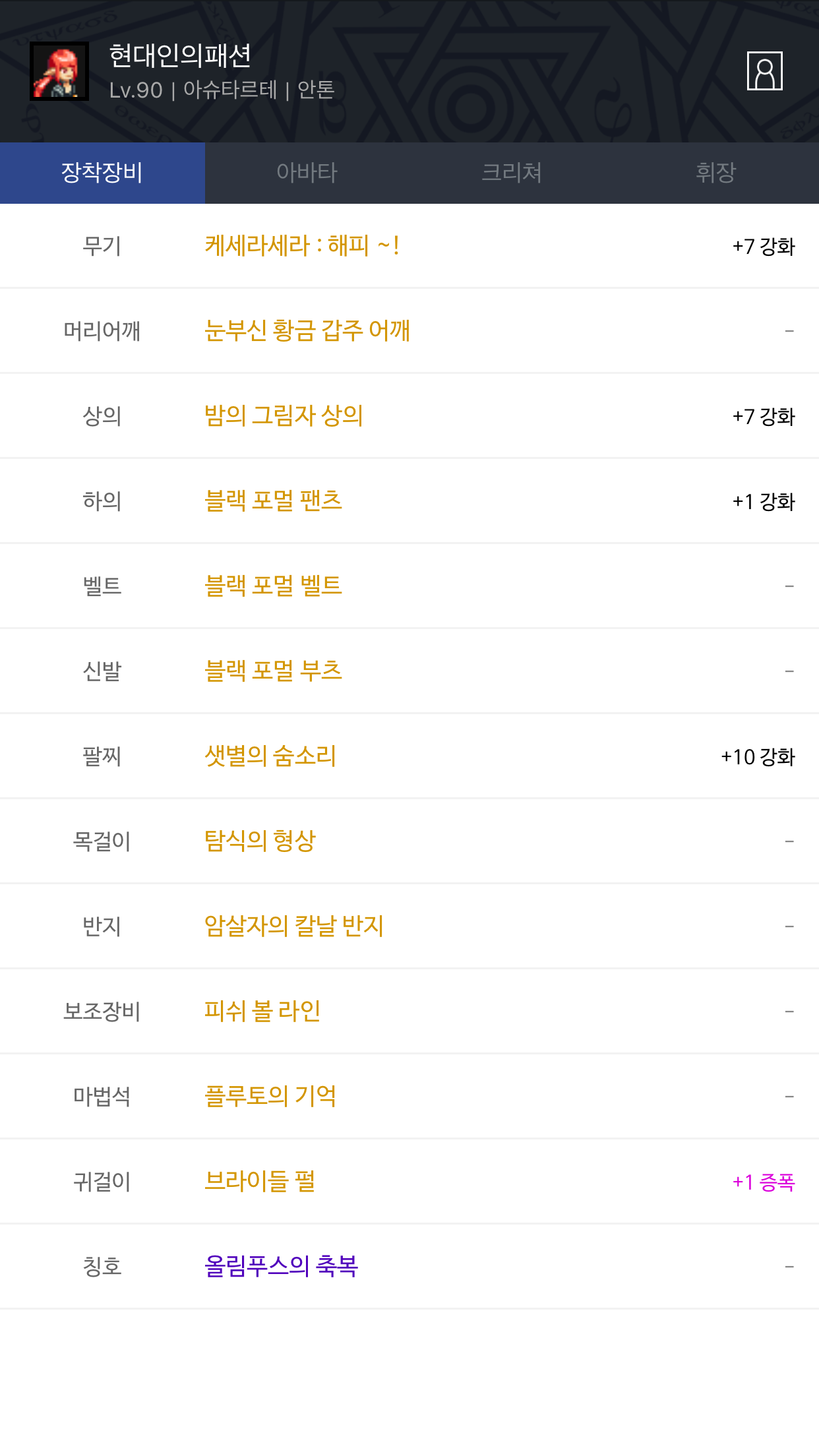819x1456 pixels.
Task: Open necklace item 탐식의 형상
Action: click(x=260, y=841)
